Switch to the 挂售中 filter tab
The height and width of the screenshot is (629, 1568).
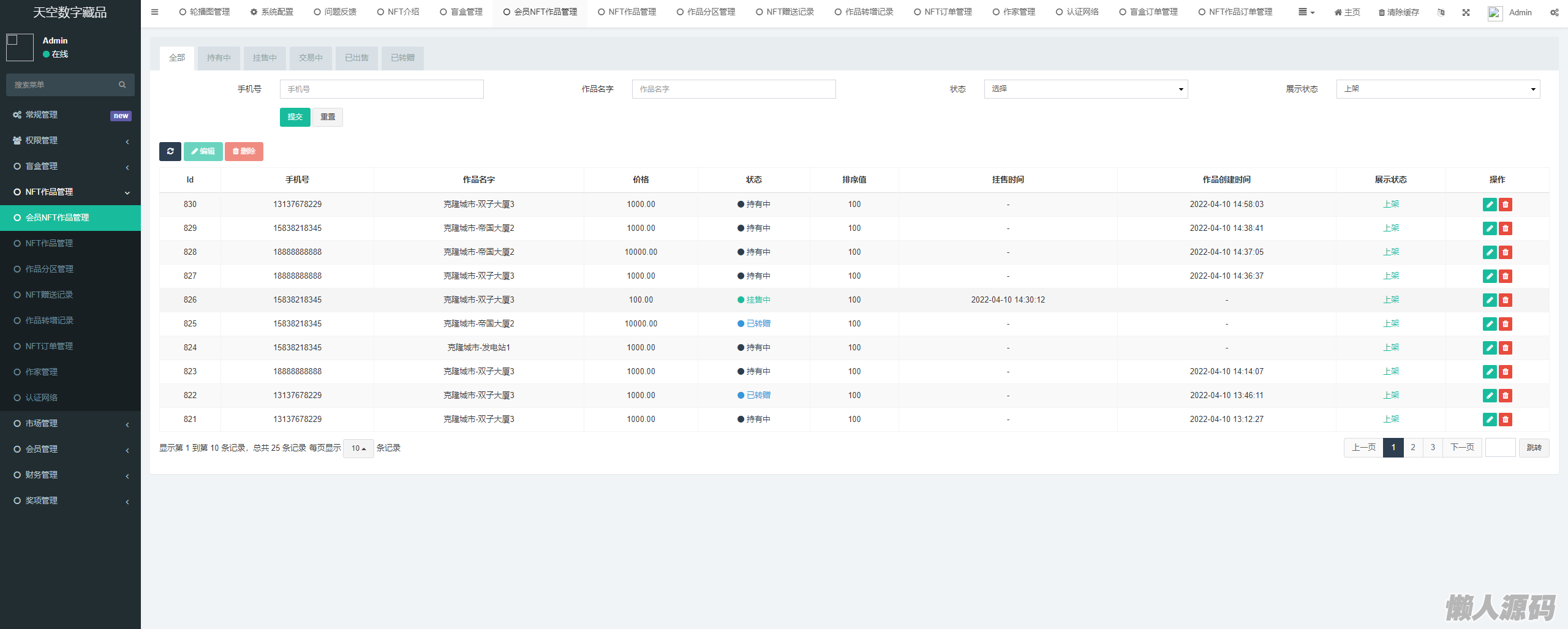click(265, 58)
